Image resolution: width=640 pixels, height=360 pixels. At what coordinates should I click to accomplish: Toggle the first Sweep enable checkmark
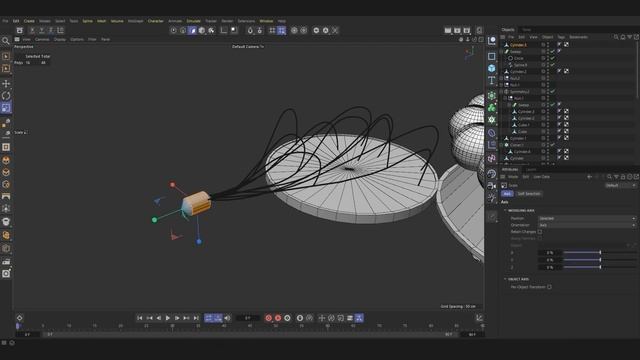tap(552, 51)
